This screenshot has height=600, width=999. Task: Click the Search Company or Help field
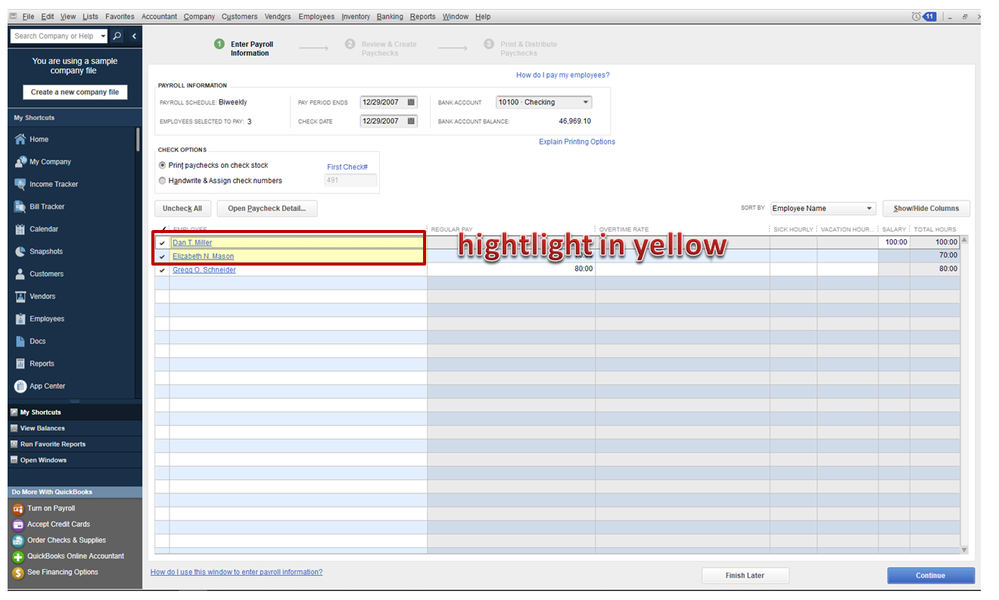click(x=54, y=36)
